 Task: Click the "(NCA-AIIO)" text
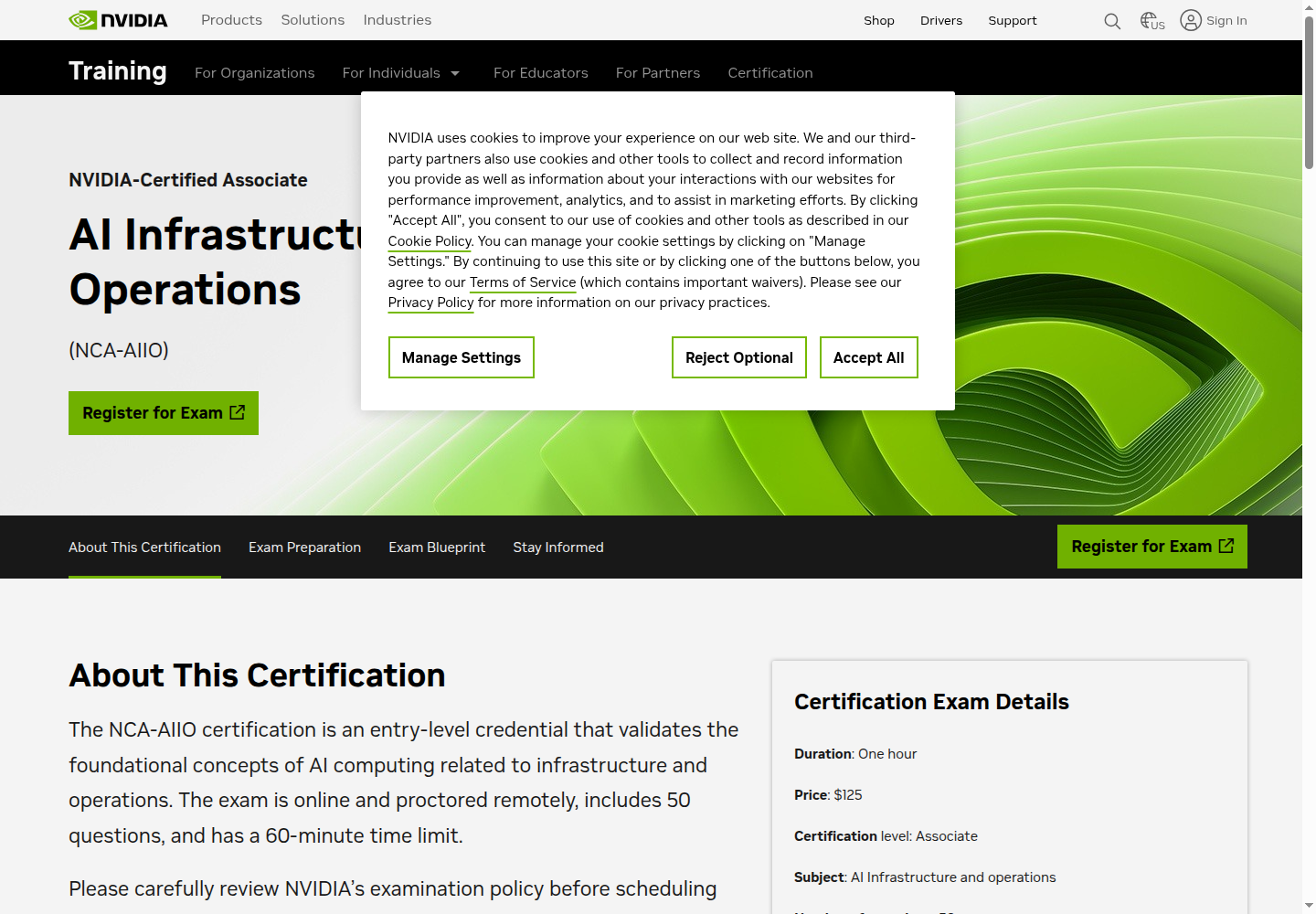point(119,350)
